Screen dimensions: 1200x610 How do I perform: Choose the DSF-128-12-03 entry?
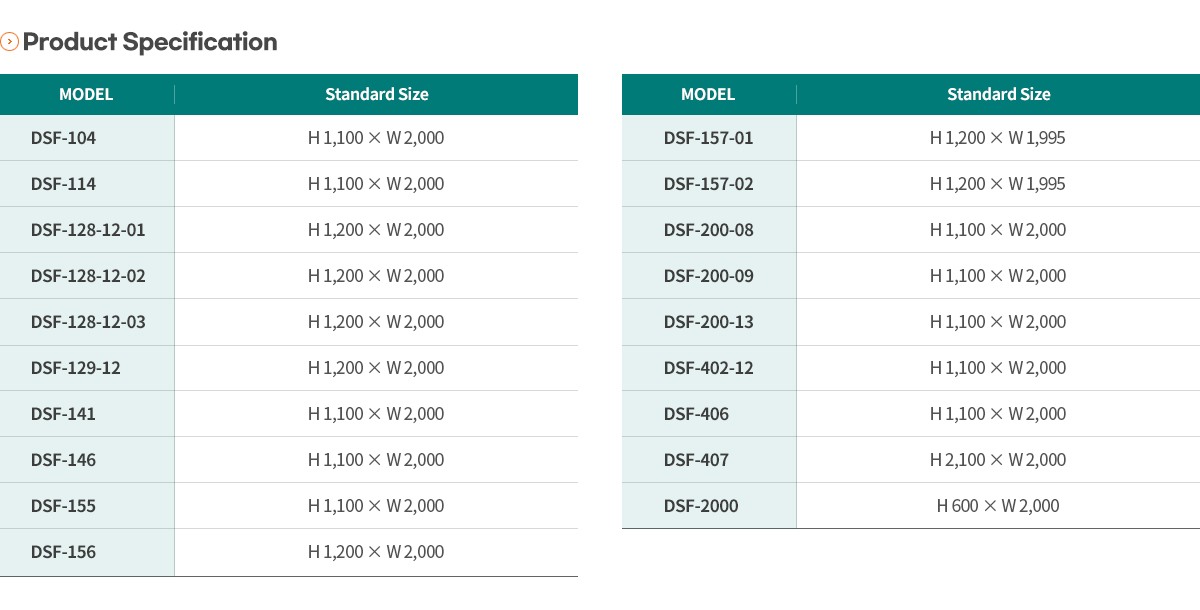tap(88, 322)
